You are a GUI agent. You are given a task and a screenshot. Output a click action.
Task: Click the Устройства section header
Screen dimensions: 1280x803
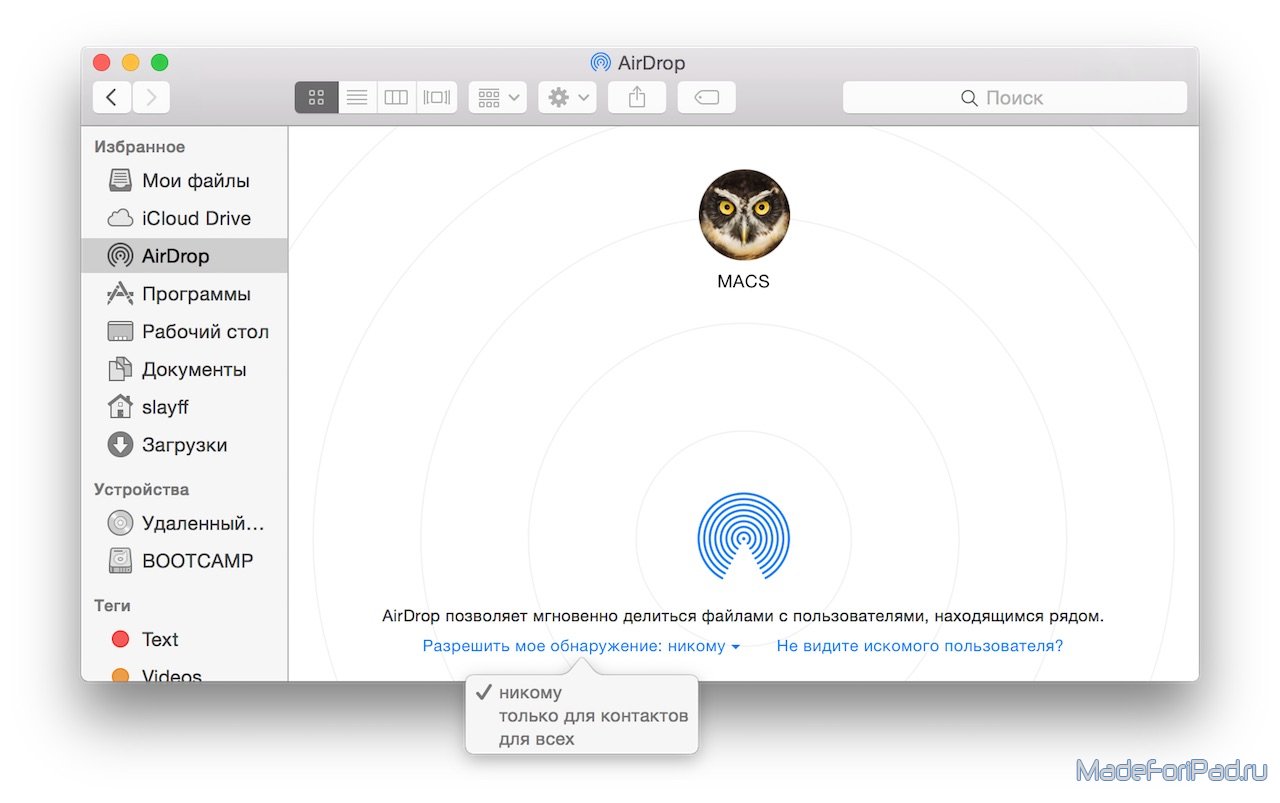142,489
